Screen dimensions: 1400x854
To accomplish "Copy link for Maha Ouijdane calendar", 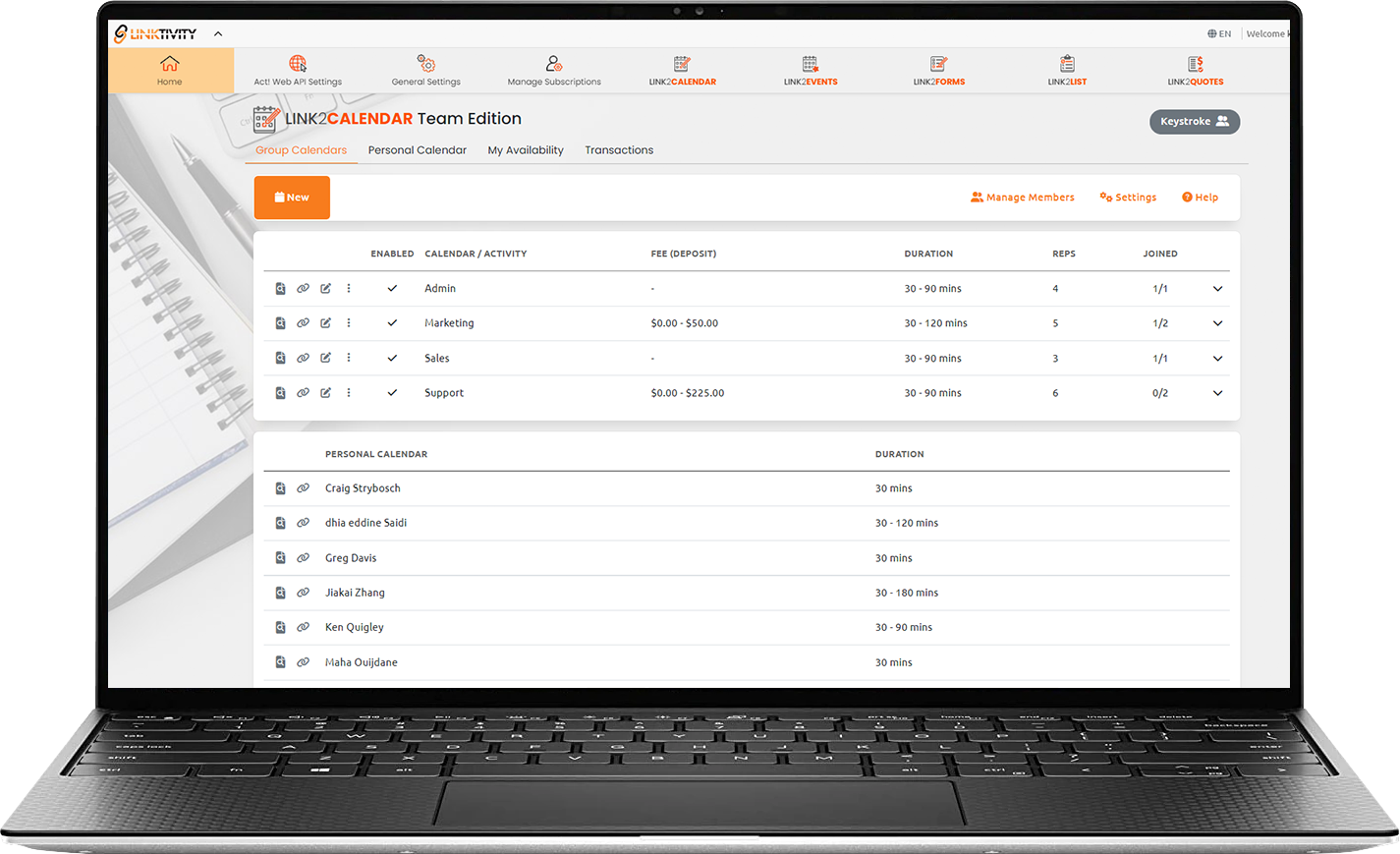I will [x=303, y=662].
